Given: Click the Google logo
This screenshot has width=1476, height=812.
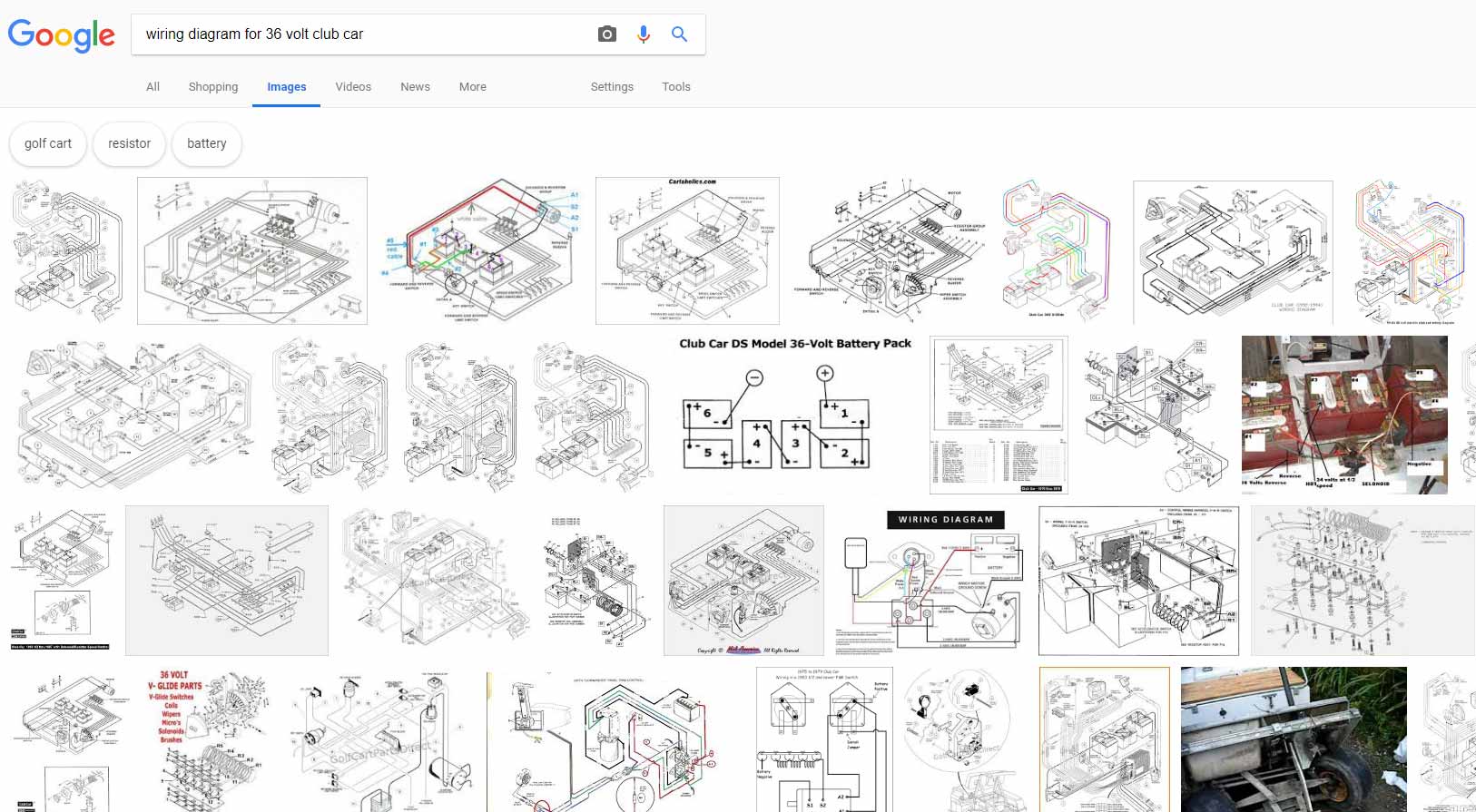Looking at the screenshot, I should [62, 35].
